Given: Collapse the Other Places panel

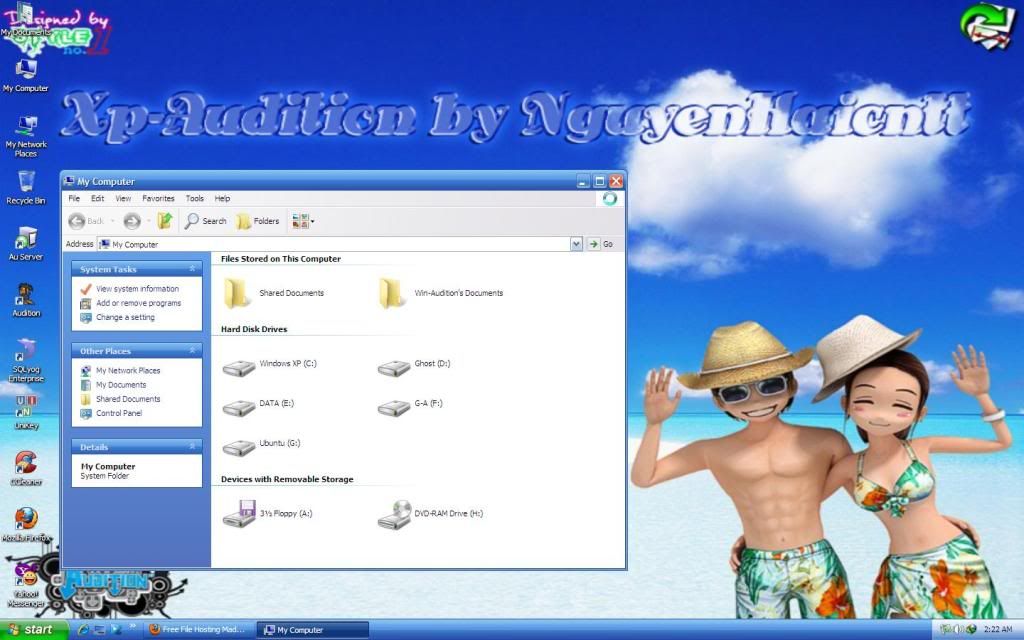Looking at the screenshot, I should tap(192, 351).
